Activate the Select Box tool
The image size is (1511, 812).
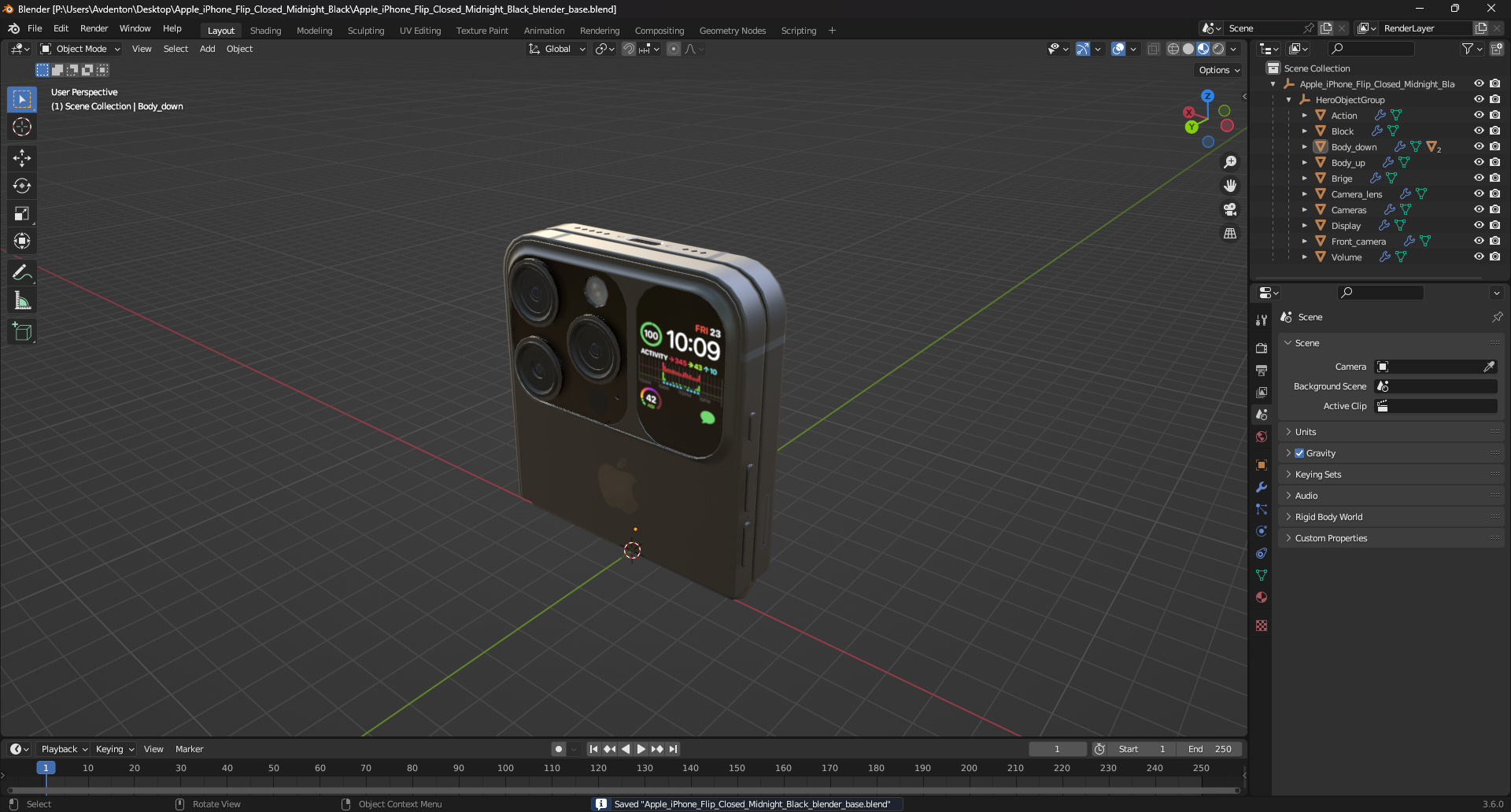pos(22,99)
